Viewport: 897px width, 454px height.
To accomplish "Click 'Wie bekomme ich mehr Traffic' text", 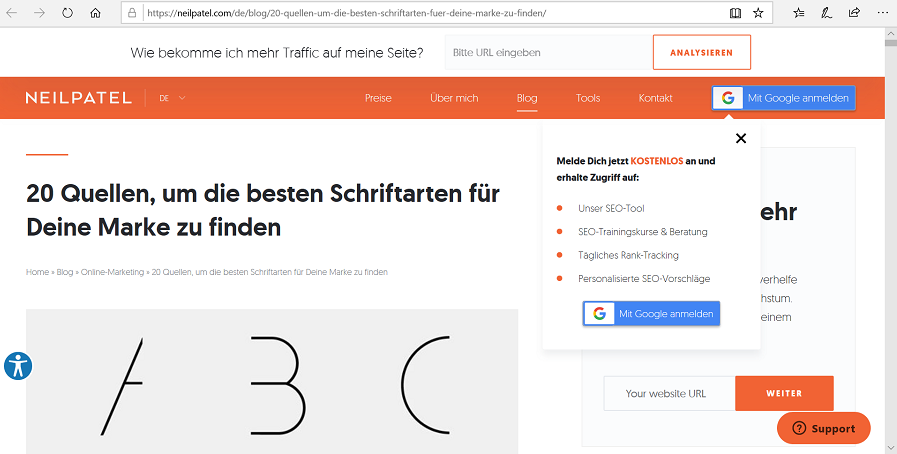I will click(277, 53).
